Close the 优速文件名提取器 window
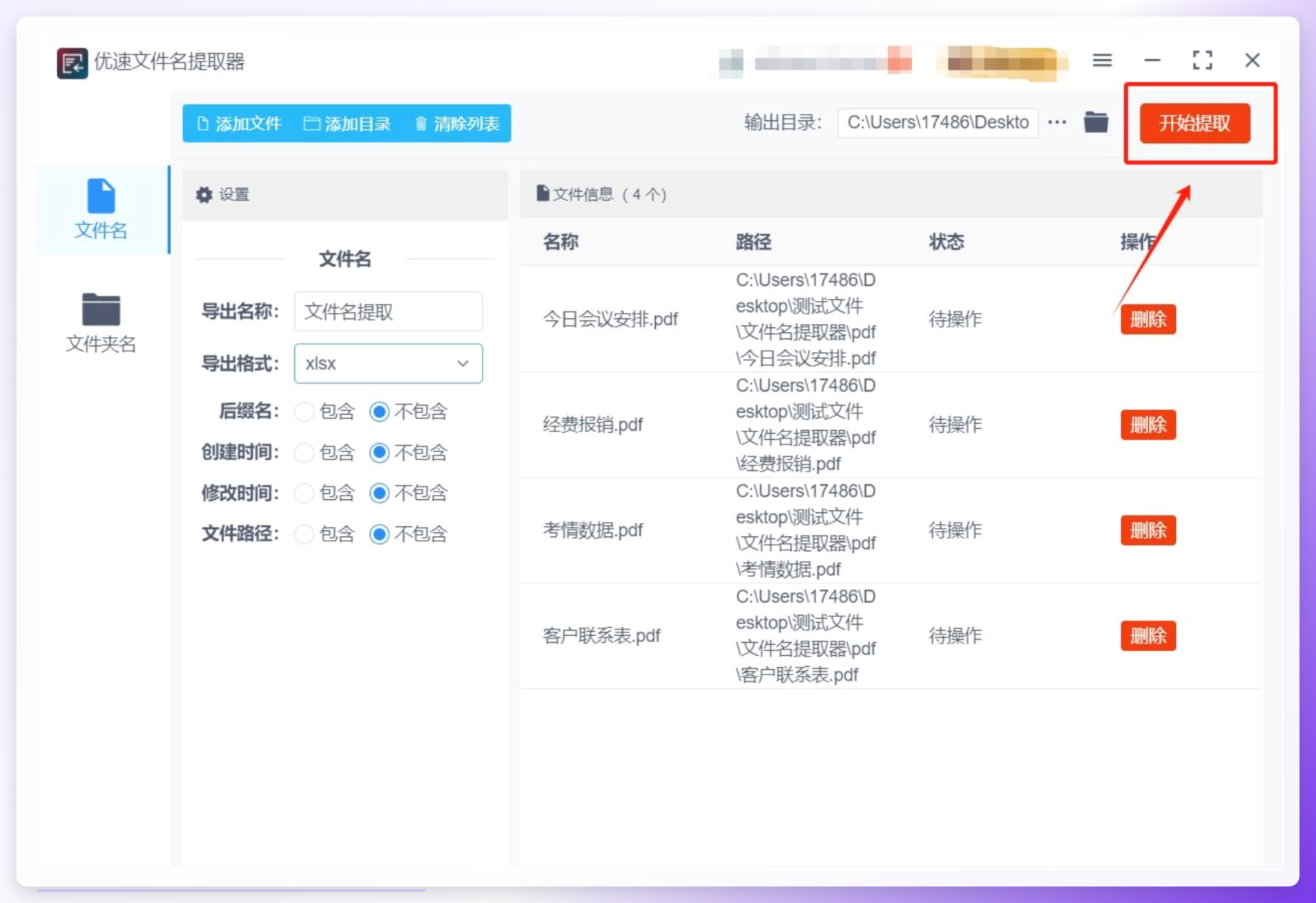Screen dimensions: 1316x903 (x=1252, y=61)
